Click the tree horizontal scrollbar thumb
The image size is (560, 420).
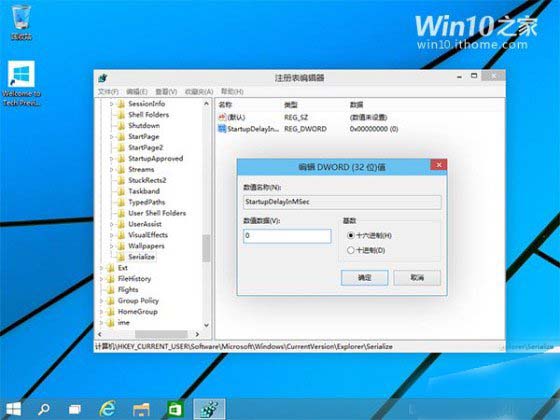tap(161, 334)
